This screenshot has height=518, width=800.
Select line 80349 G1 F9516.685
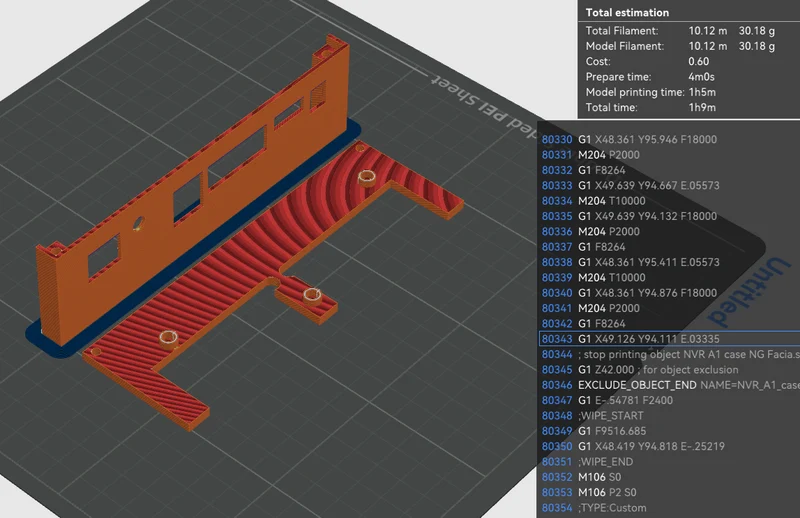[669, 431]
